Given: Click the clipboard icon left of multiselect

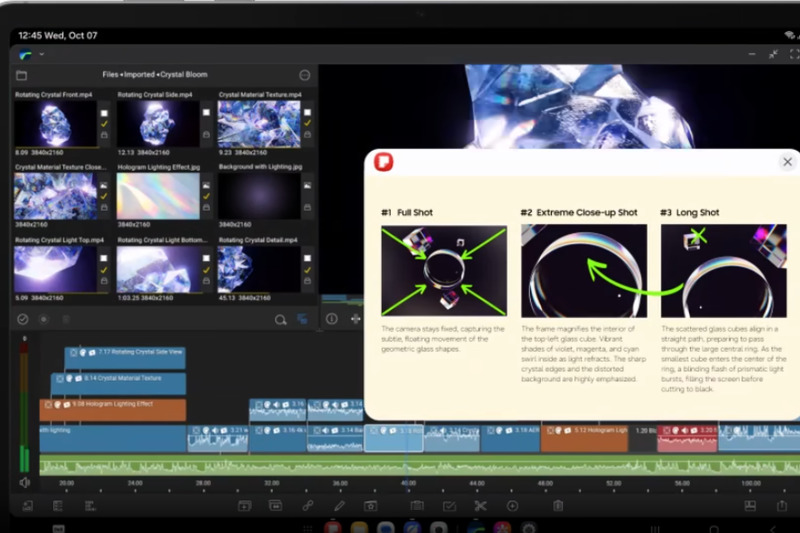Looking at the screenshot, I should click(417, 505).
